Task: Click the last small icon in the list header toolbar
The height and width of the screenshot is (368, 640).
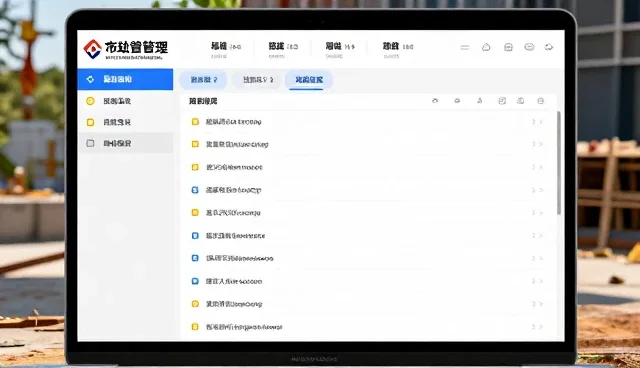Action: tap(540, 101)
